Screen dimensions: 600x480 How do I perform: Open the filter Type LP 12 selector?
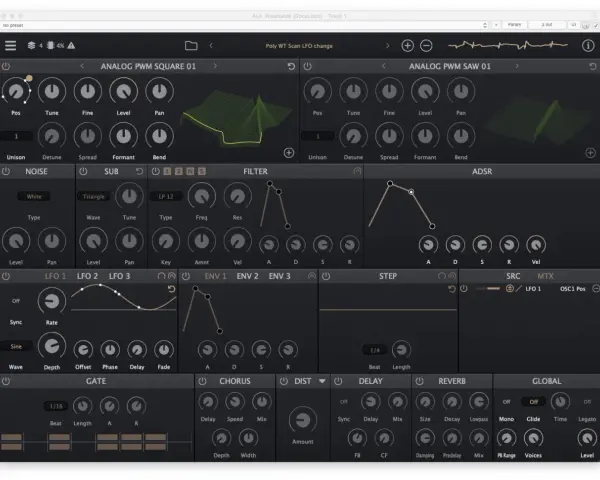[x=166, y=196]
